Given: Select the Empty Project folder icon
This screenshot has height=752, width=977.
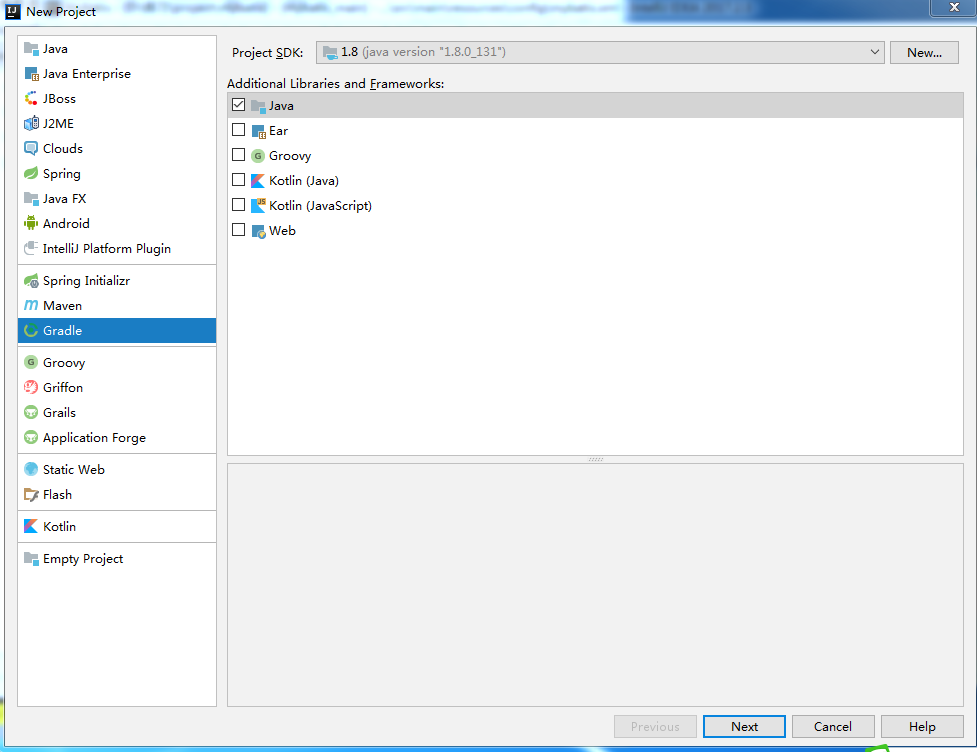Looking at the screenshot, I should (31, 558).
